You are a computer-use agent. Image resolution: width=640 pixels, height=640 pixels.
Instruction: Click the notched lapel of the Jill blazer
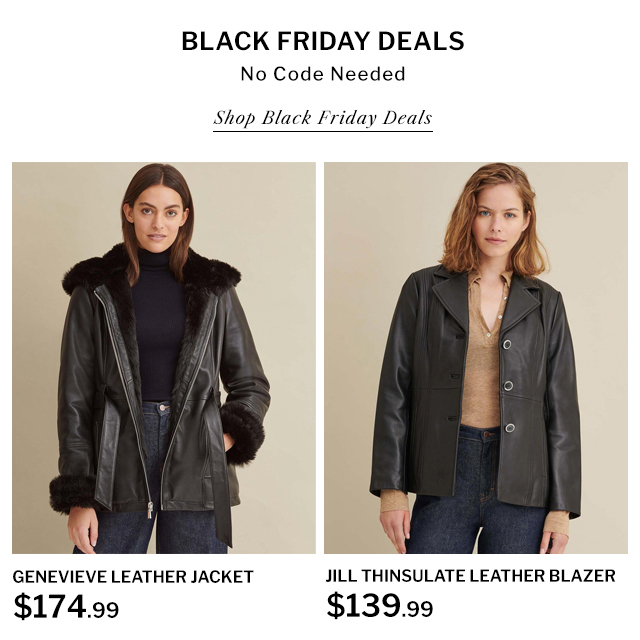point(451,297)
